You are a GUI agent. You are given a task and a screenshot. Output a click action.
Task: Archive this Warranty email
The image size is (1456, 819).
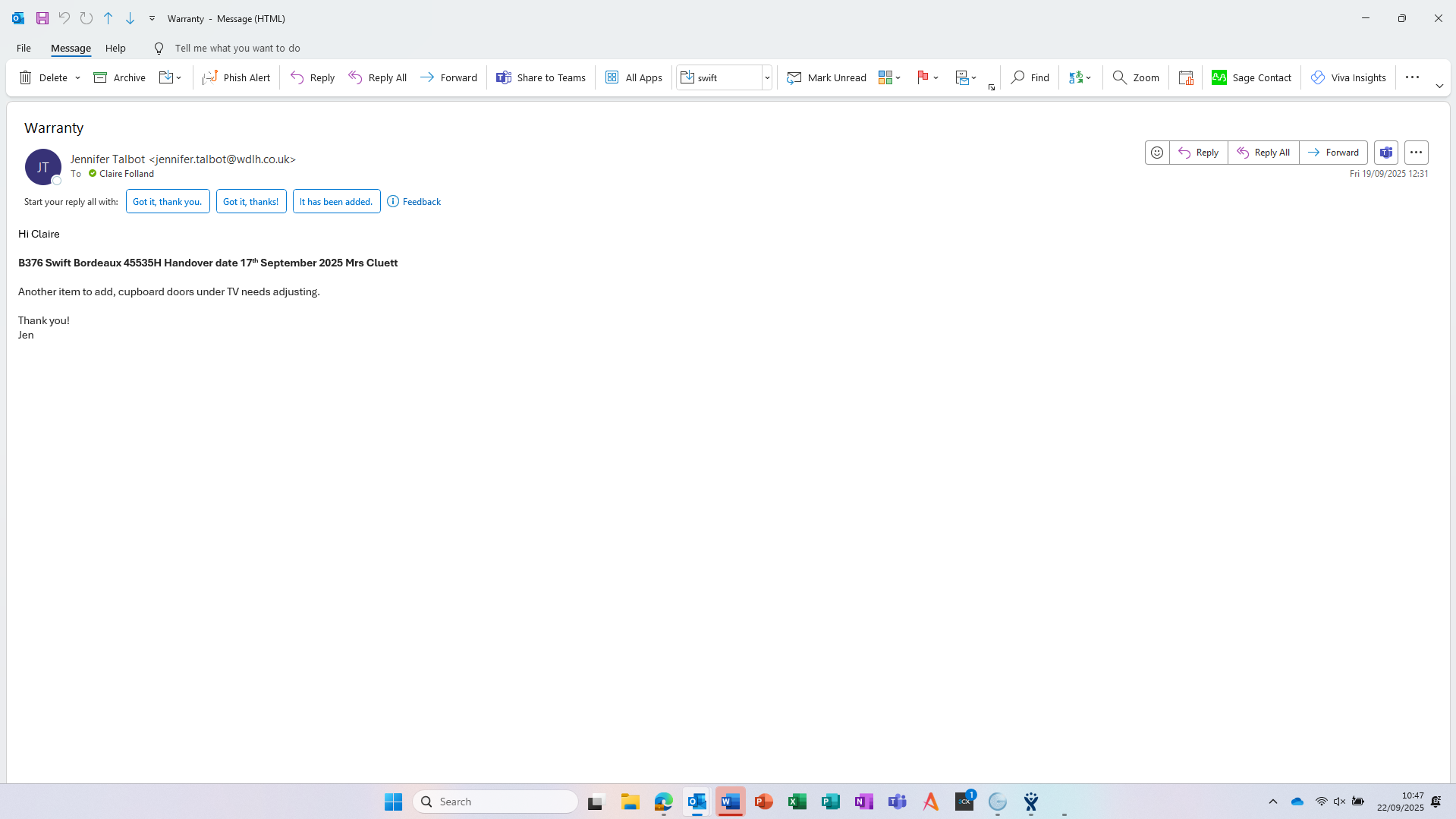tap(119, 77)
